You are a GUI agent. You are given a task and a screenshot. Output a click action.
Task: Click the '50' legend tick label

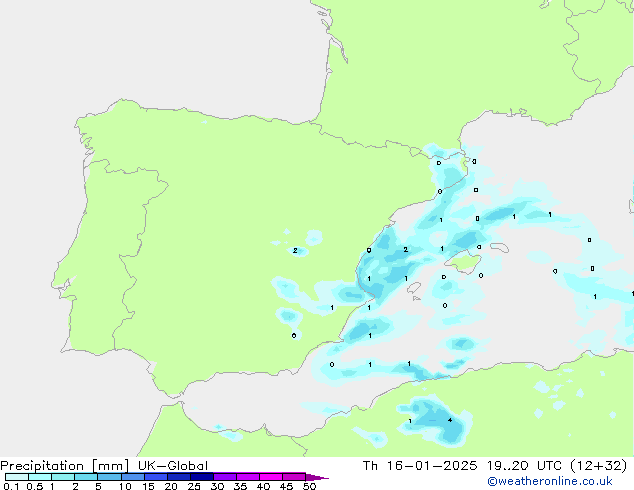pyautogui.click(x=309, y=486)
